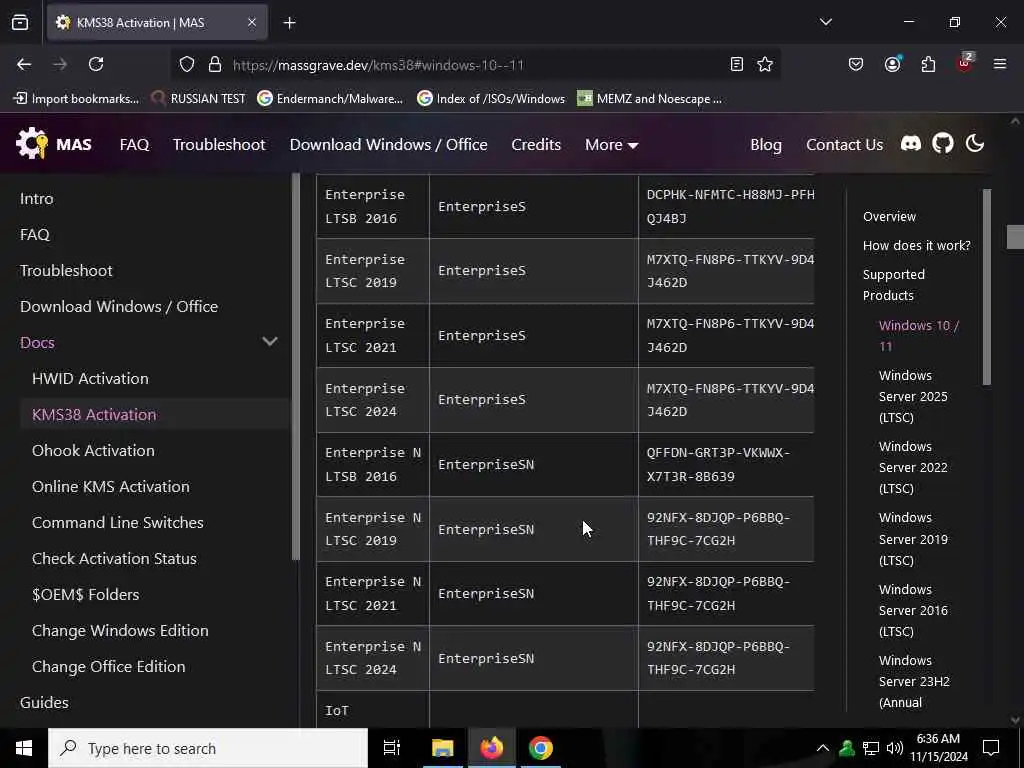List all tabs dropdown arrow
The width and height of the screenshot is (1024, 768).
[825, 22]
